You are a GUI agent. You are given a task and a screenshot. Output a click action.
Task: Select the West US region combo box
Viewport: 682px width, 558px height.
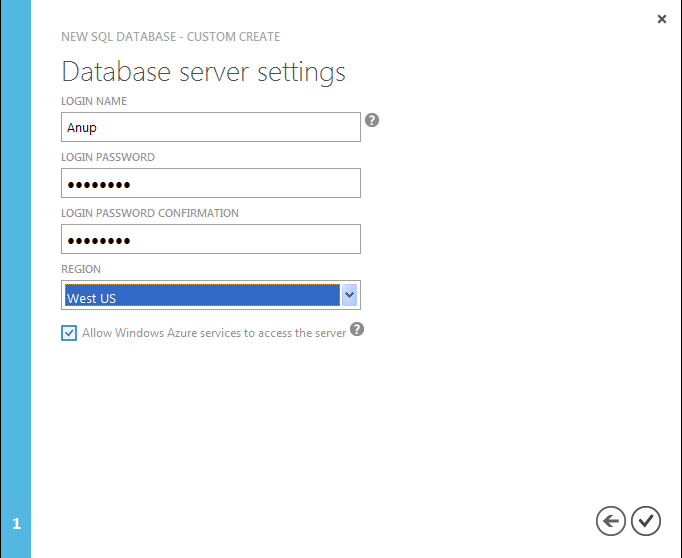(201, 296)
